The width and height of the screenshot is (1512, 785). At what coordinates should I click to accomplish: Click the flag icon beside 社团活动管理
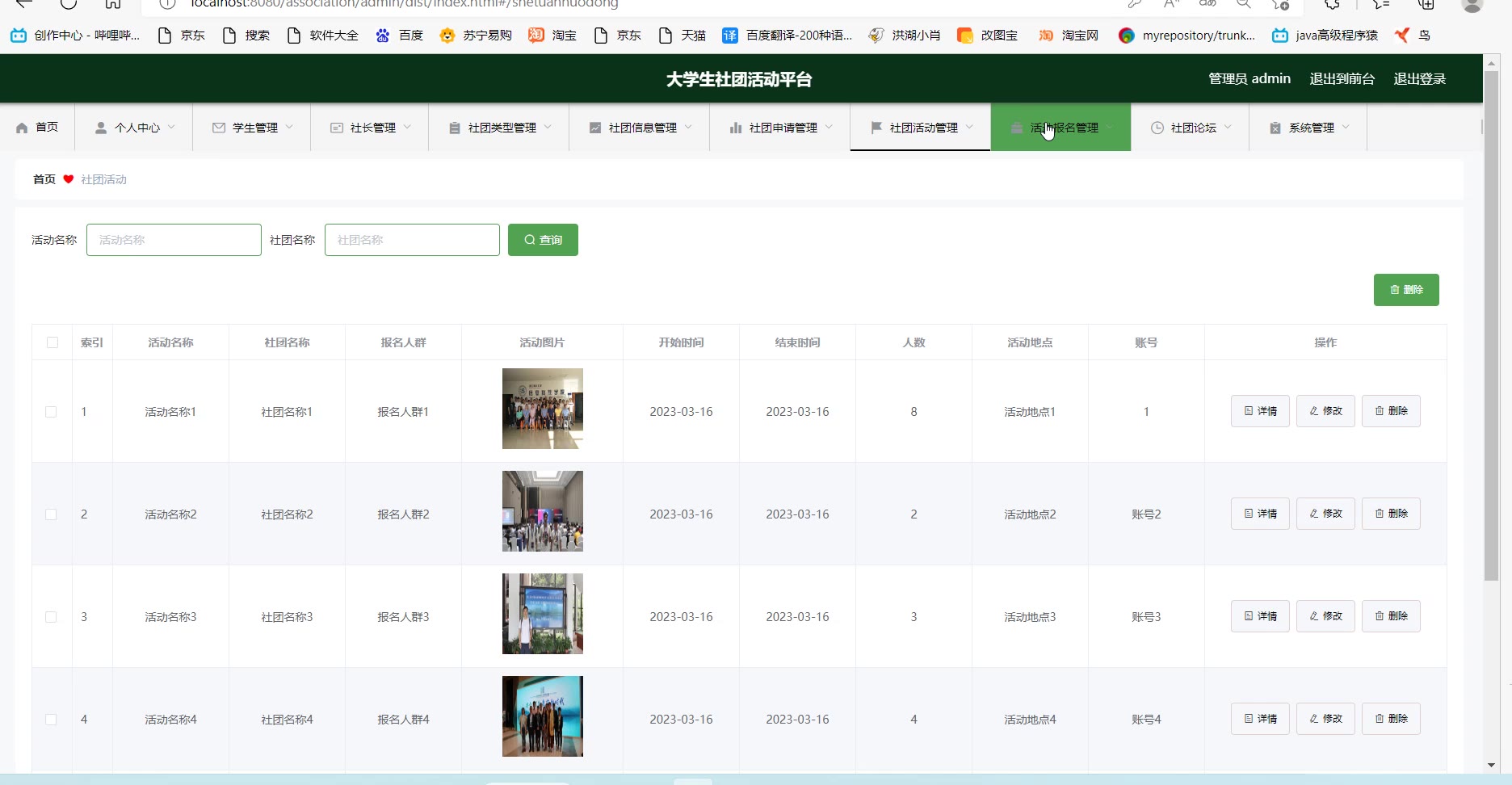[876, 128]
